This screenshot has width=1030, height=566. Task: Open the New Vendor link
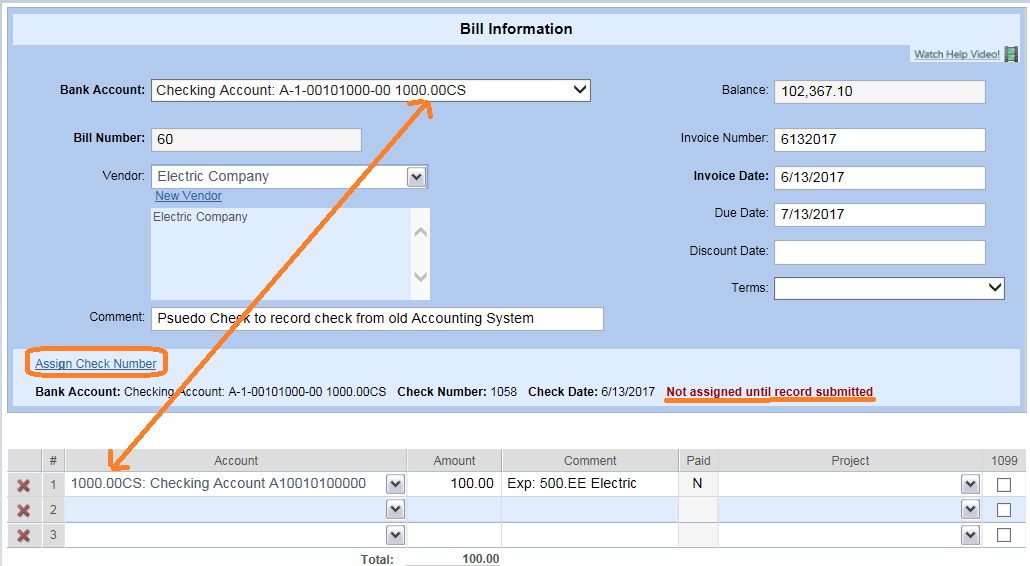coord(188,196)
